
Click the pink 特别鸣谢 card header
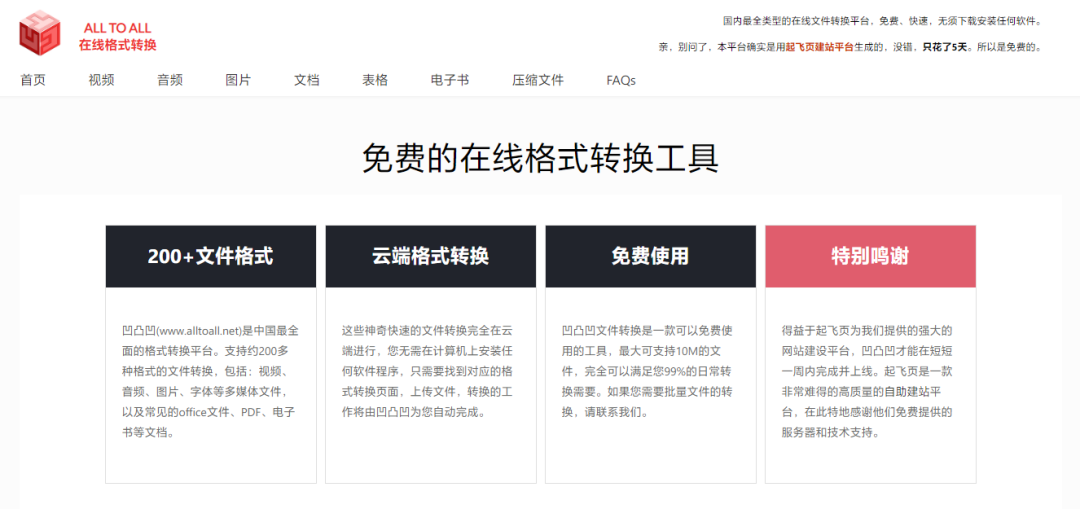point(871,256)
